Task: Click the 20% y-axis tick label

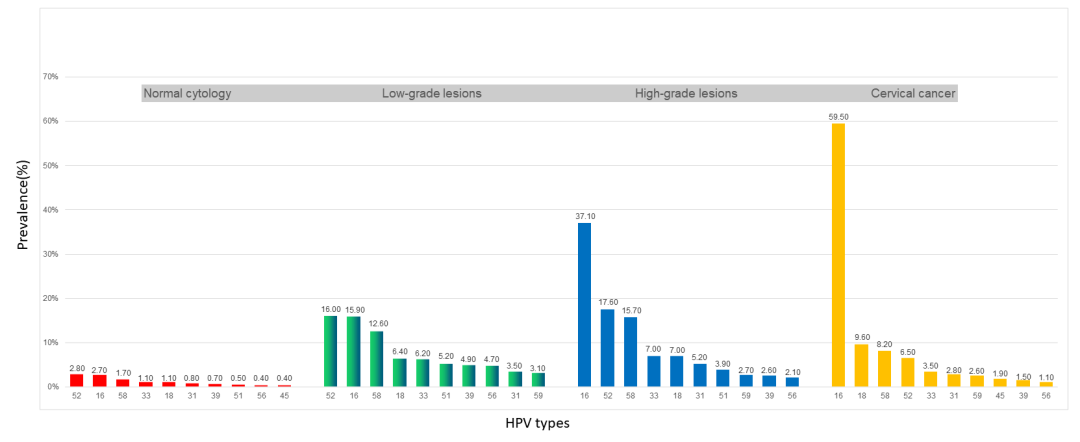Action: click(x=50, y=298)
